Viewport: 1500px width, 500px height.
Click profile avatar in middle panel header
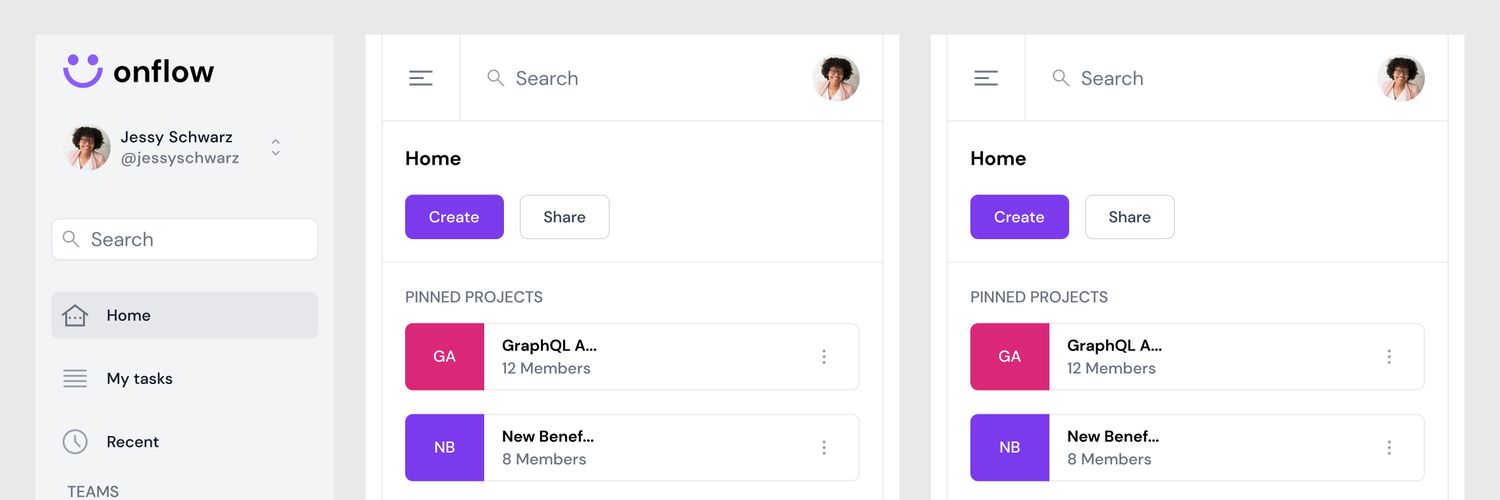[836, 78]
